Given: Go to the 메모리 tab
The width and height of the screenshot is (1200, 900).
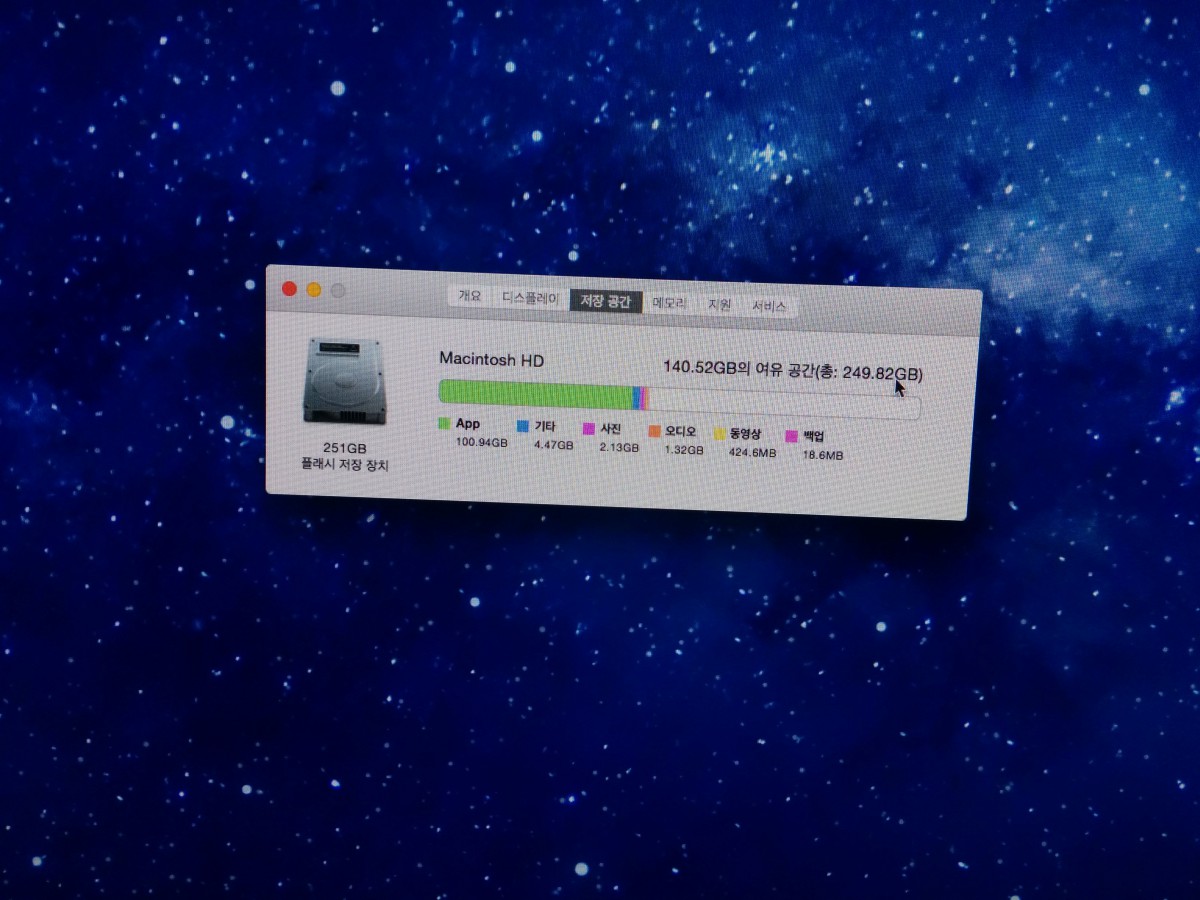Looking at the screenshot, I should (669, 303).
